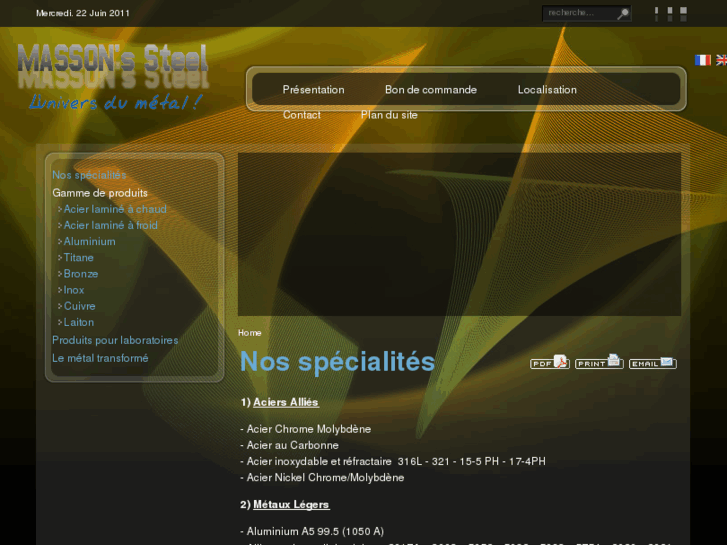Click Aluminium A5 99.5 (1050 A) line
This screenshot has height=545, width=727.
(x=312, y=532)
